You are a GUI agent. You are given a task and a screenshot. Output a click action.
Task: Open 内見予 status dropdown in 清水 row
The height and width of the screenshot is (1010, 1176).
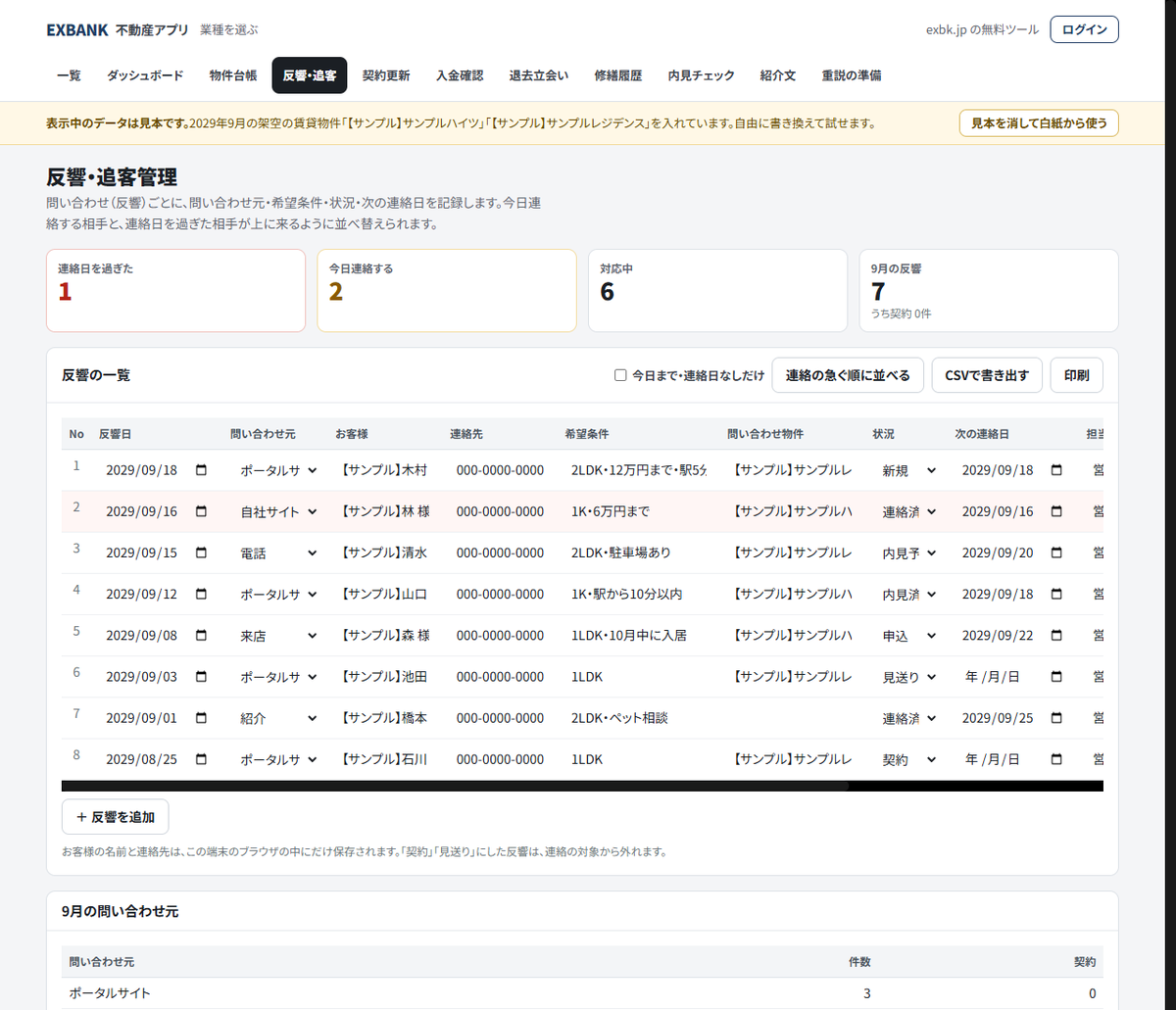coord(909,553)
